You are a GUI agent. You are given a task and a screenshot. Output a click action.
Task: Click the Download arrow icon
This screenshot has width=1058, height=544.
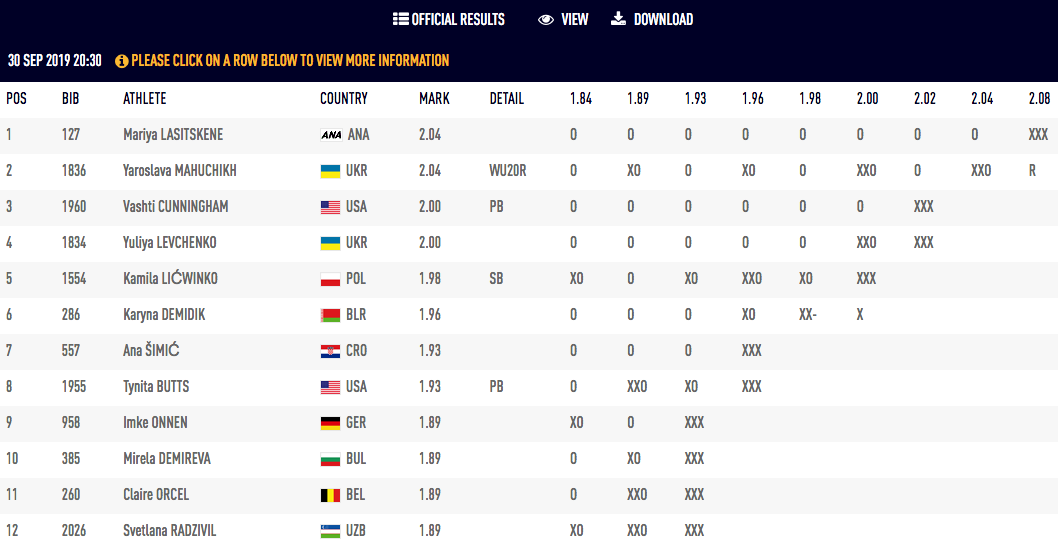[x=619, y=19]
